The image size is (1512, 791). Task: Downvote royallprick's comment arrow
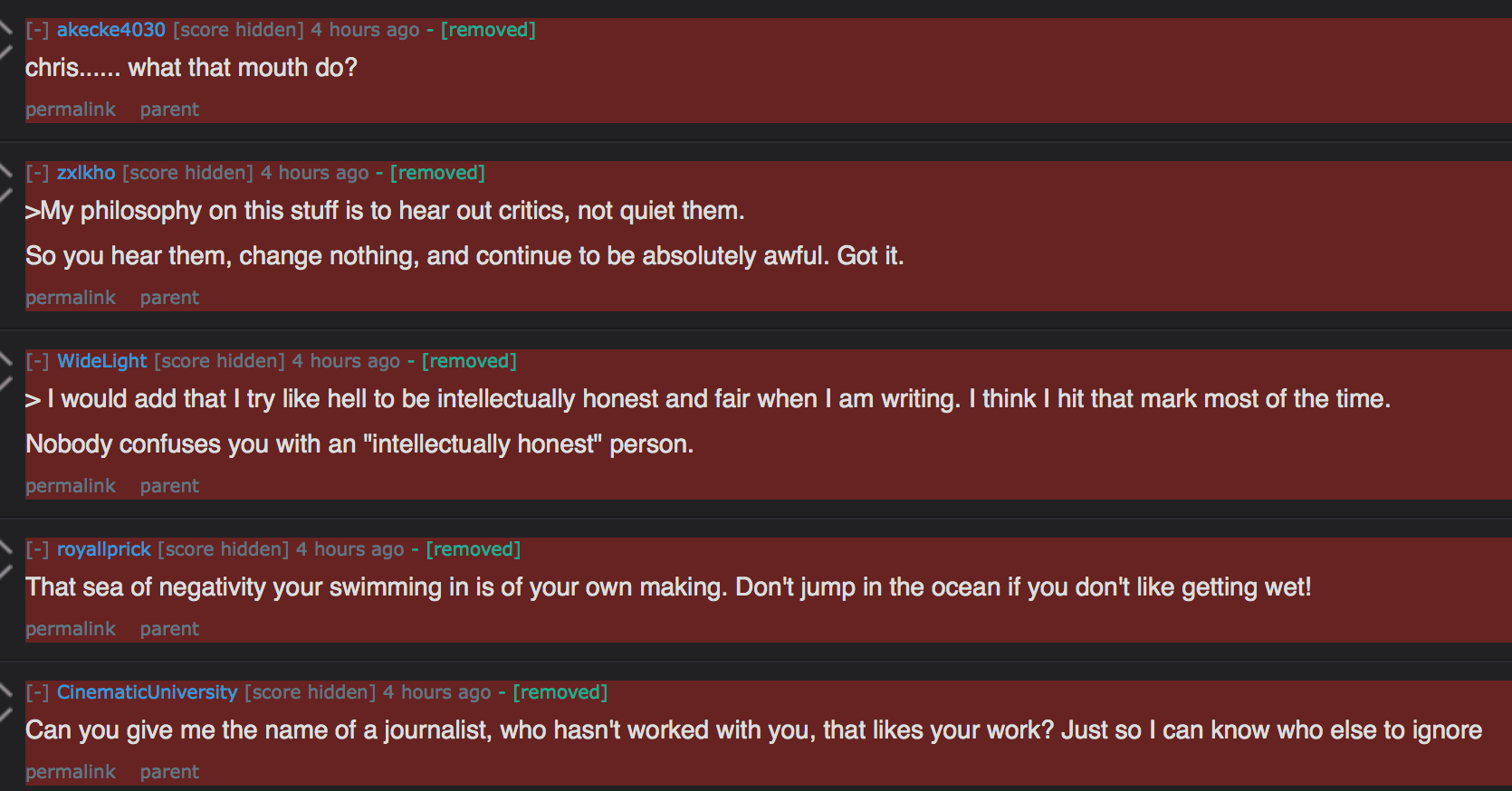(x=5, y=570)
